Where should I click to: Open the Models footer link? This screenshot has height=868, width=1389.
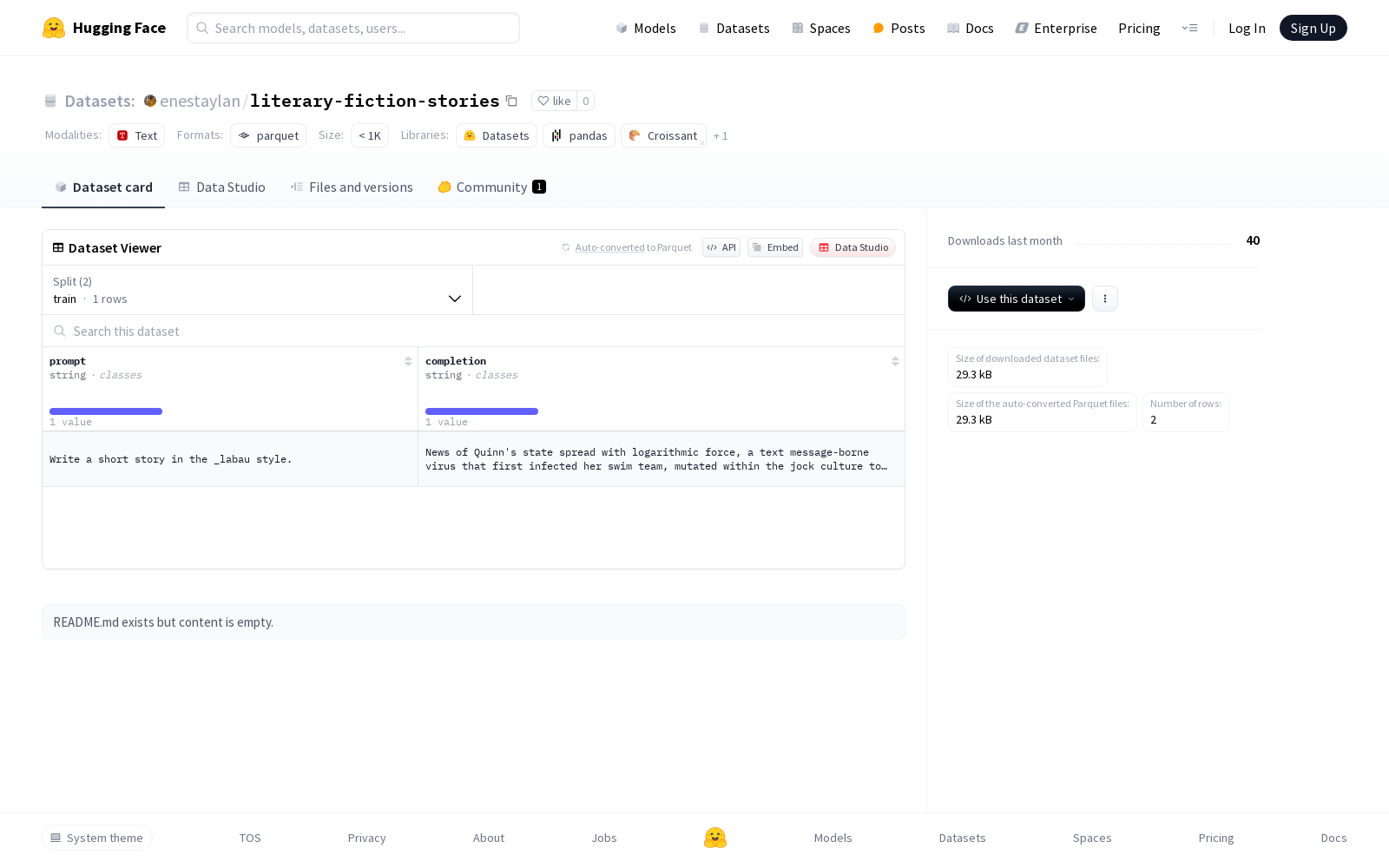(x=833, y=838)
